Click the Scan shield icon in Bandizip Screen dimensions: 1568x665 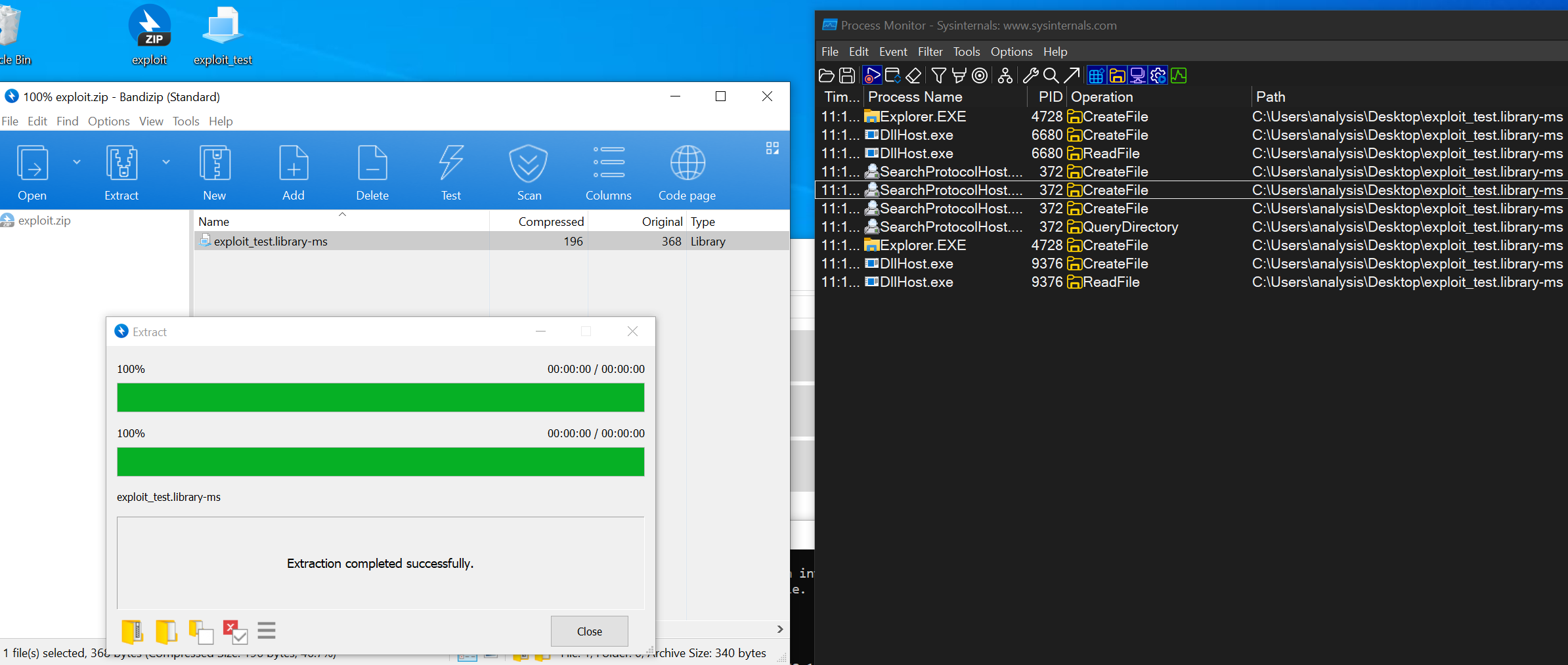coord(529,163)
